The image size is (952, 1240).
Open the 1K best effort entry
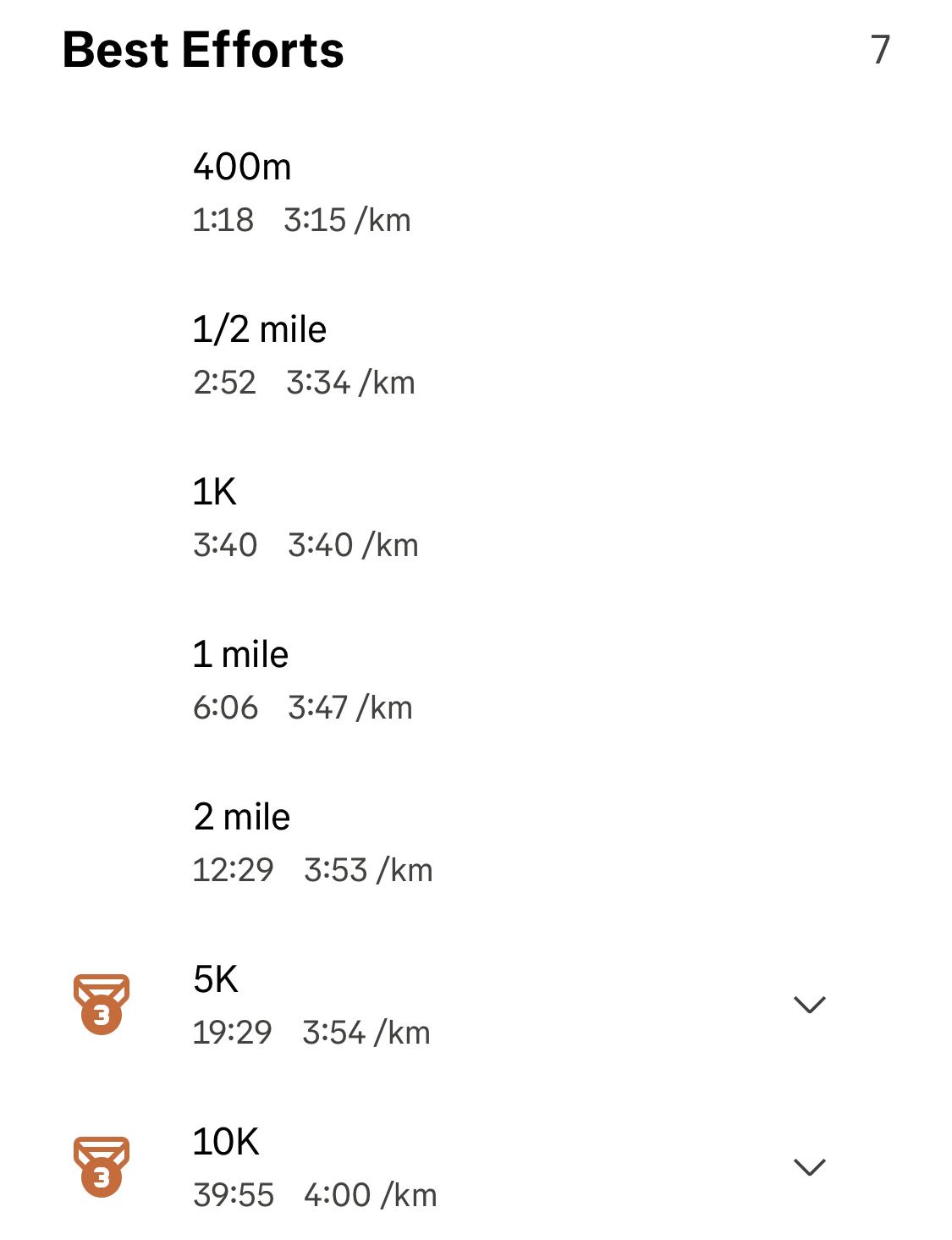click(476, 517)
